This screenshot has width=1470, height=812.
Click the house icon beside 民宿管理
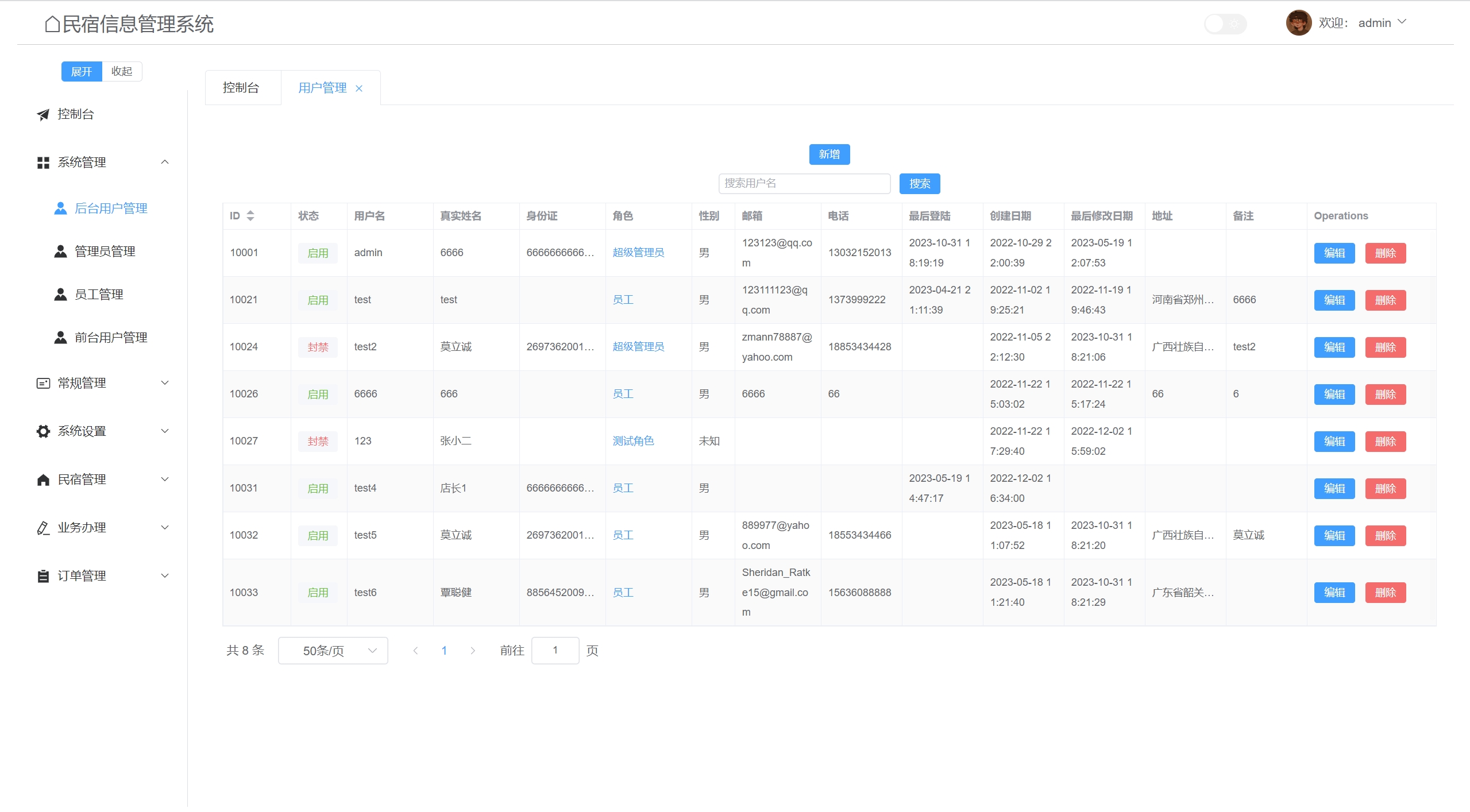pyautogui.click(x=43, y=480)
